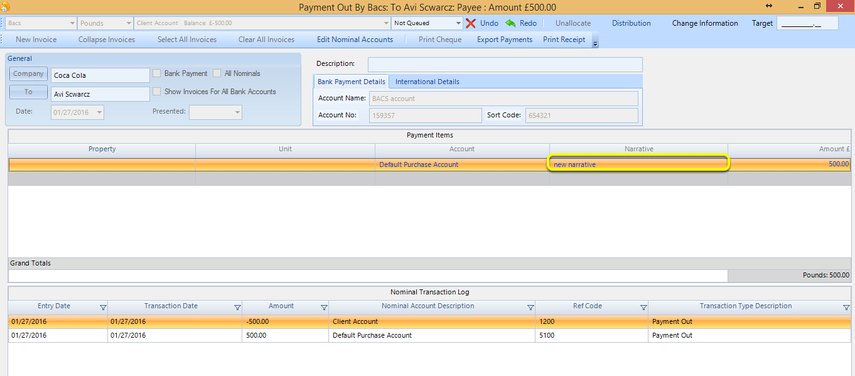
Task: Open the Not Queued status dropdown
Action: [459, 23]
